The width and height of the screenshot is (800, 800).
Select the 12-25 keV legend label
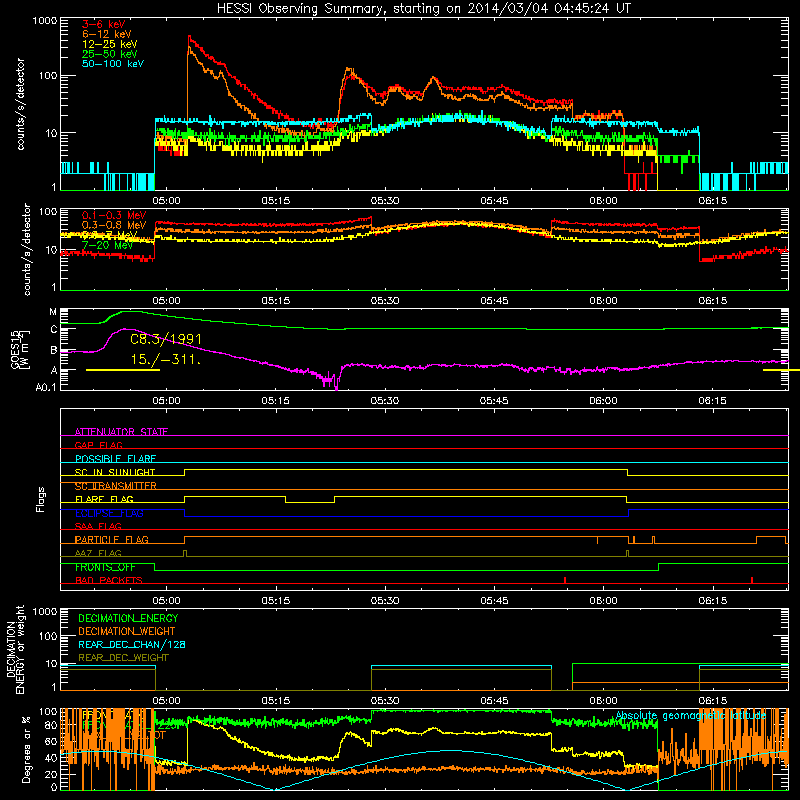[110, 44]
